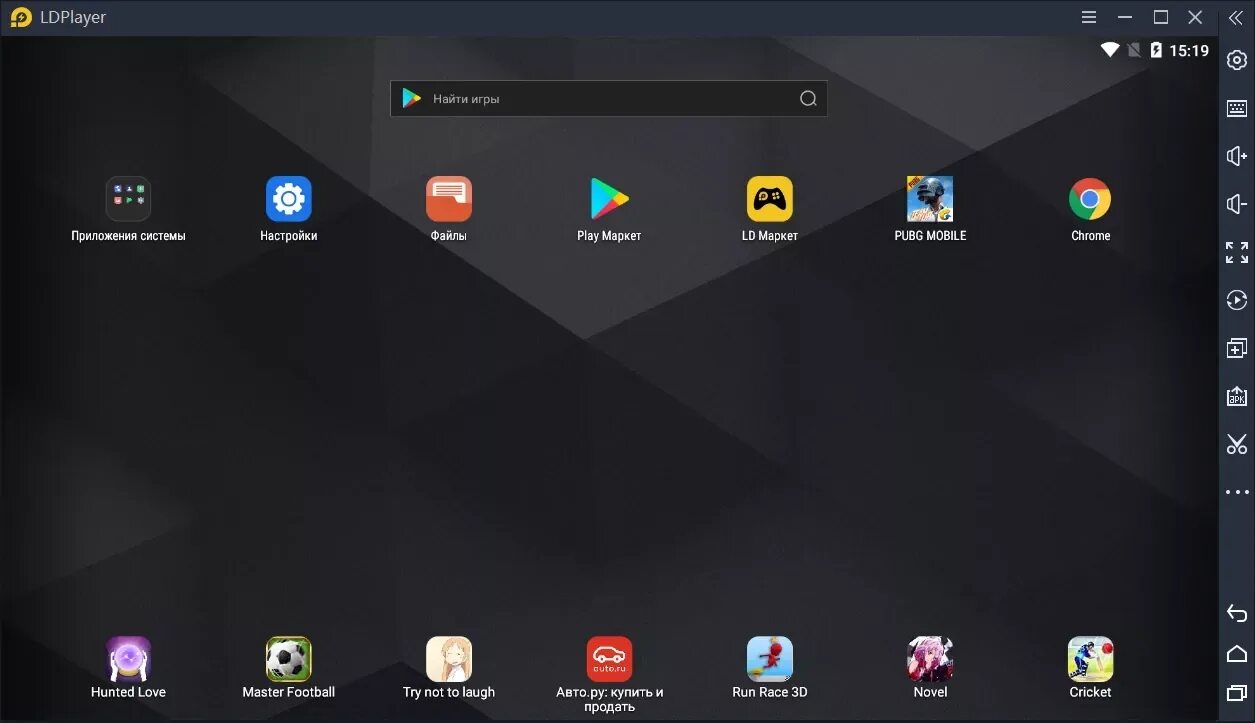Launch Hunted Love app
The height and width of the screenshot is (723, 1255).
coord(128,659)
